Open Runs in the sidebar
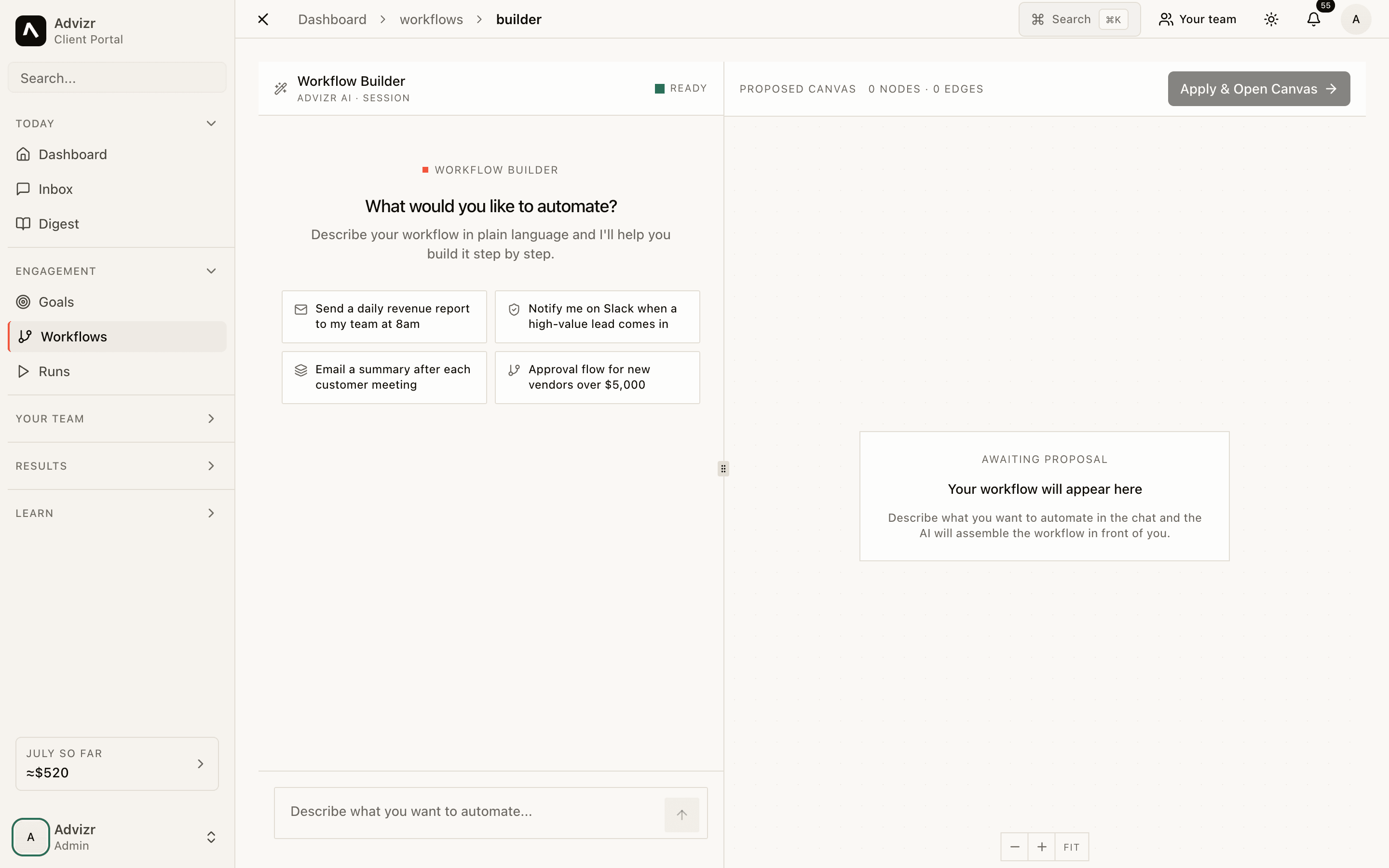Screen dimensions: 1389x868 [x=117, y=371]
